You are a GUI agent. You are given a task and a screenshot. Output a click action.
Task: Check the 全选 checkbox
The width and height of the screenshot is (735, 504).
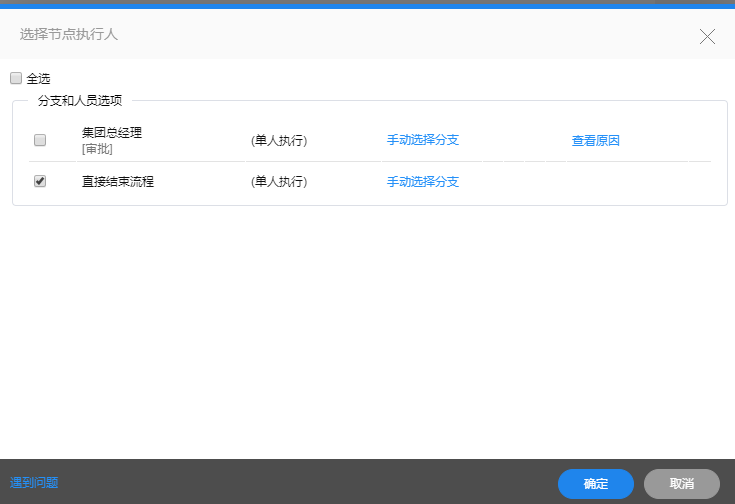[16, 78]
